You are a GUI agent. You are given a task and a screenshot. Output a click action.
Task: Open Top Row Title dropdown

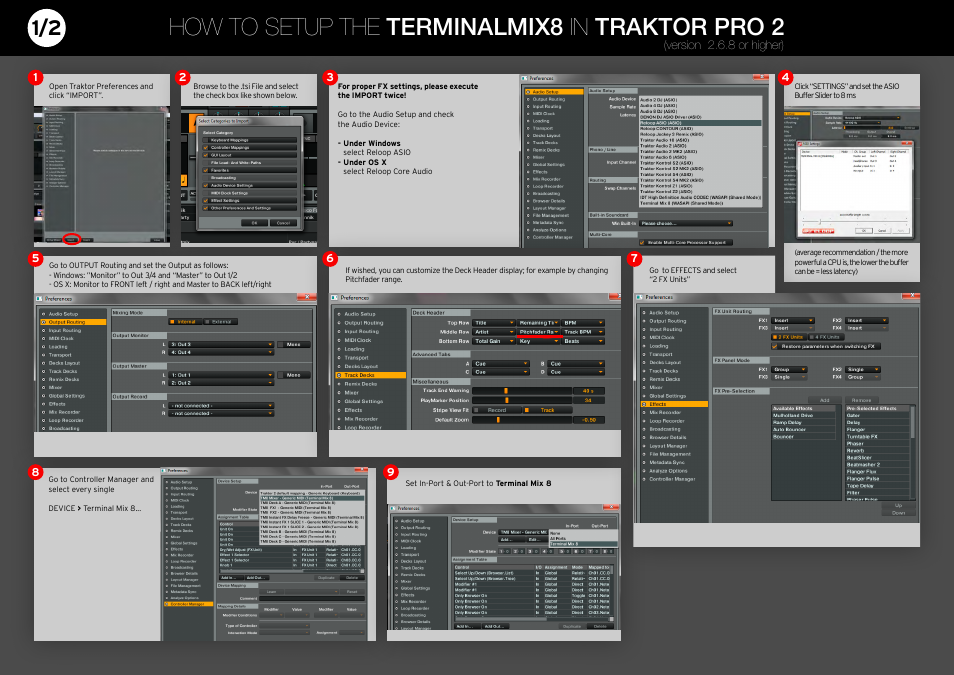click(494, 323)
